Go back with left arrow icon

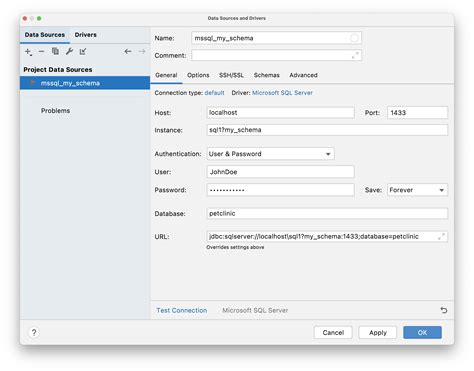tap(128, 51)
